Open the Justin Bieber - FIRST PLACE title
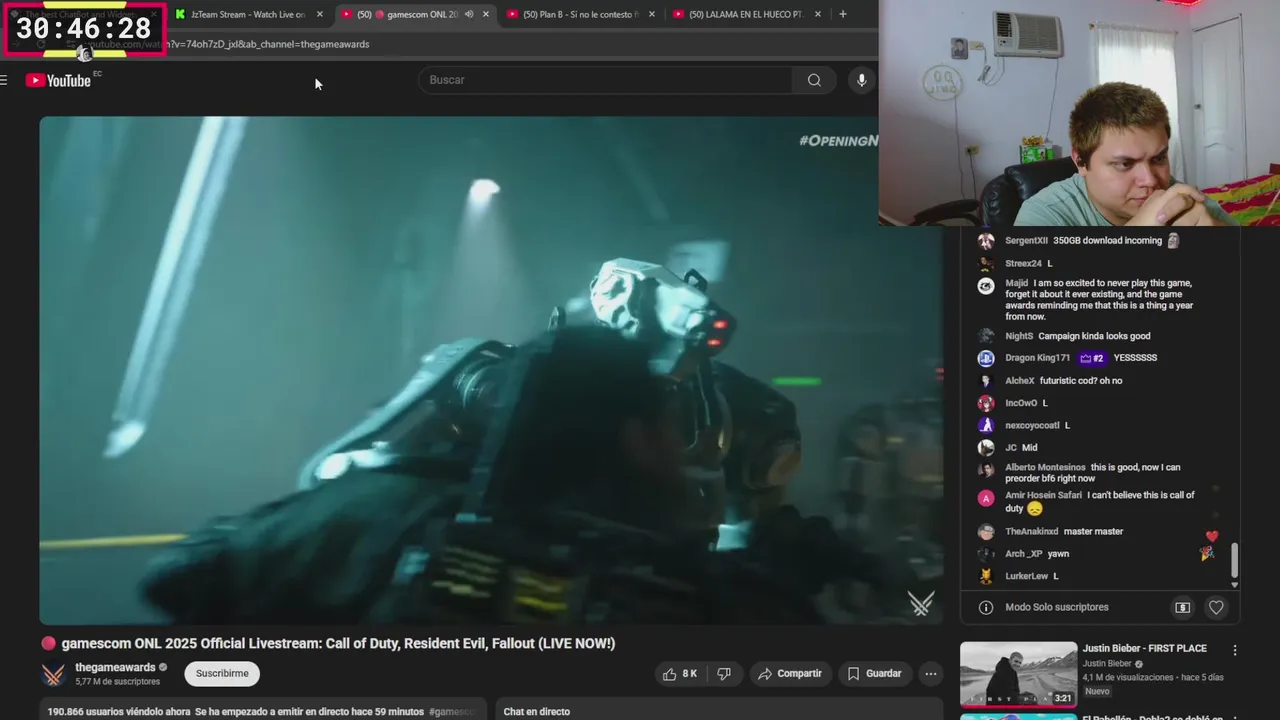The height and width of the screenshot is (720, 1280). (1144, 648)
